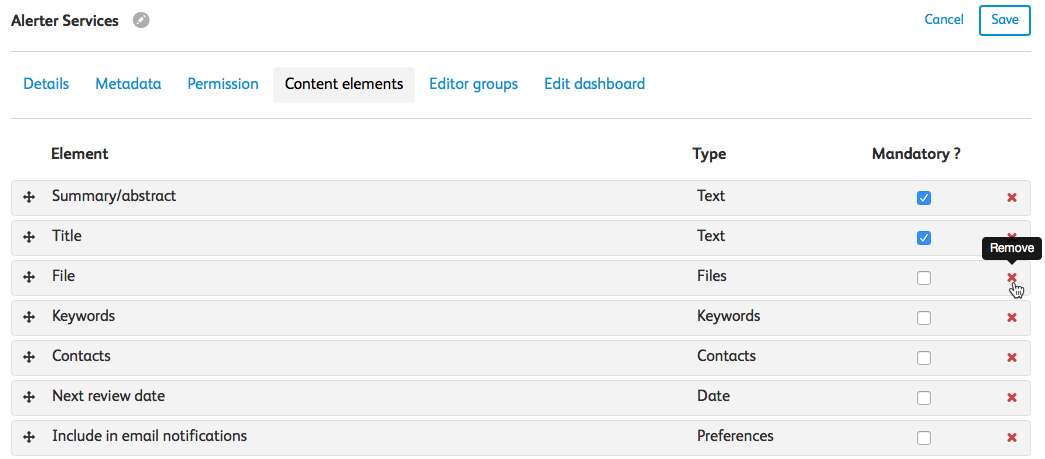1045x459 pixels.
Task: Open the Permission tab
Action: [223, 84]
